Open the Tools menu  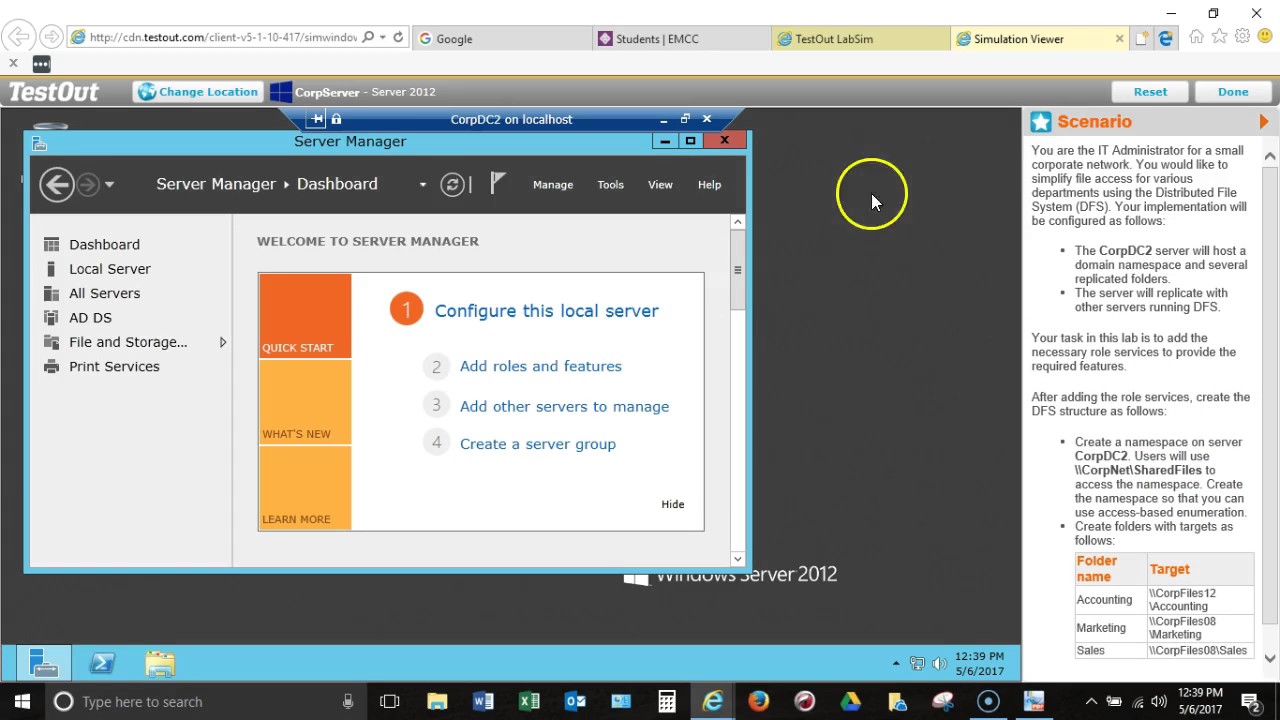pyautogui.click(x=610, y=185)
